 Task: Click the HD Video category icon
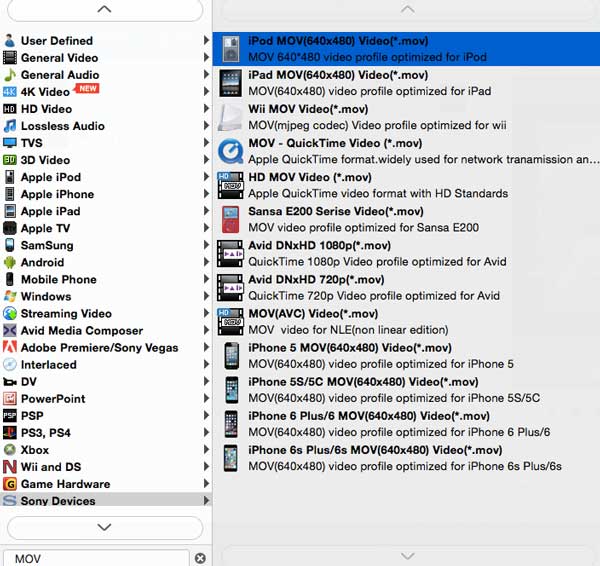pos(10,109)
